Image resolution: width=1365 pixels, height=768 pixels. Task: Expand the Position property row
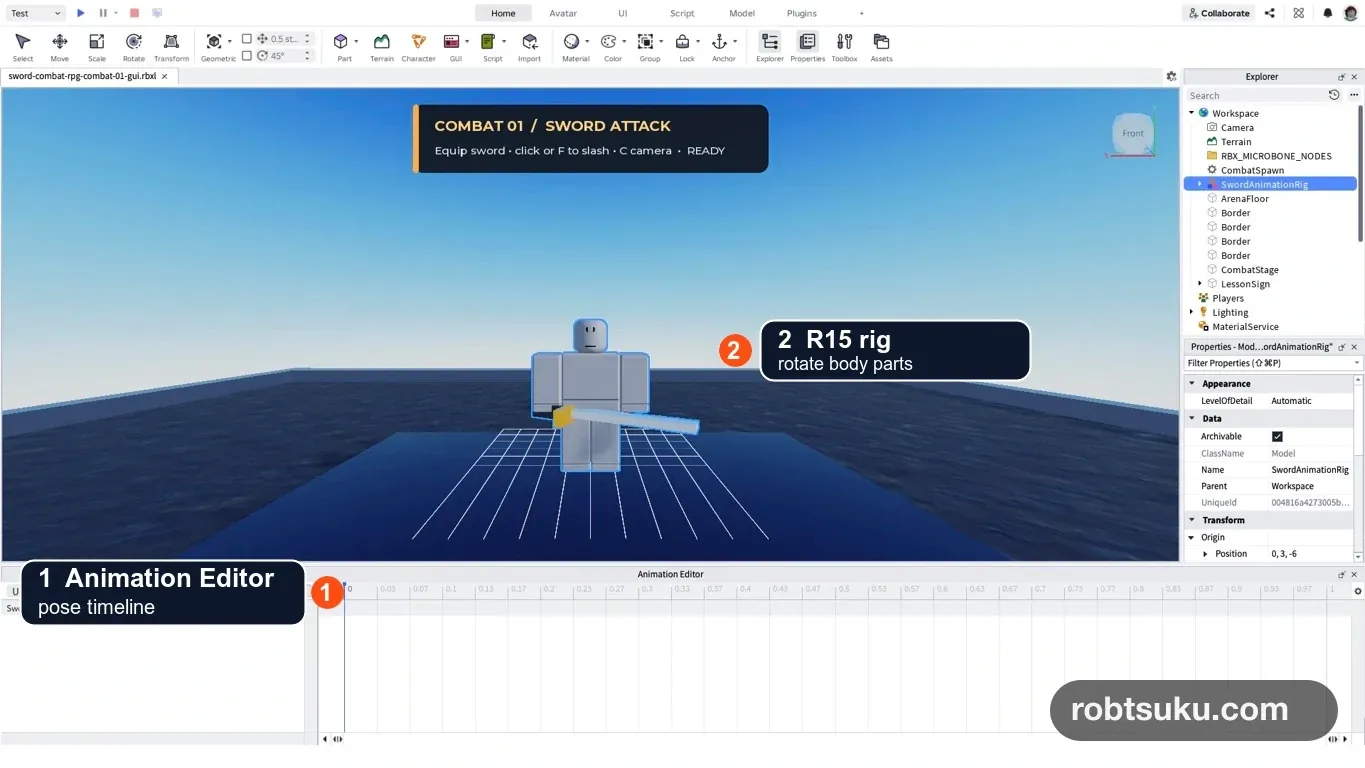[x=1205, y=554]
